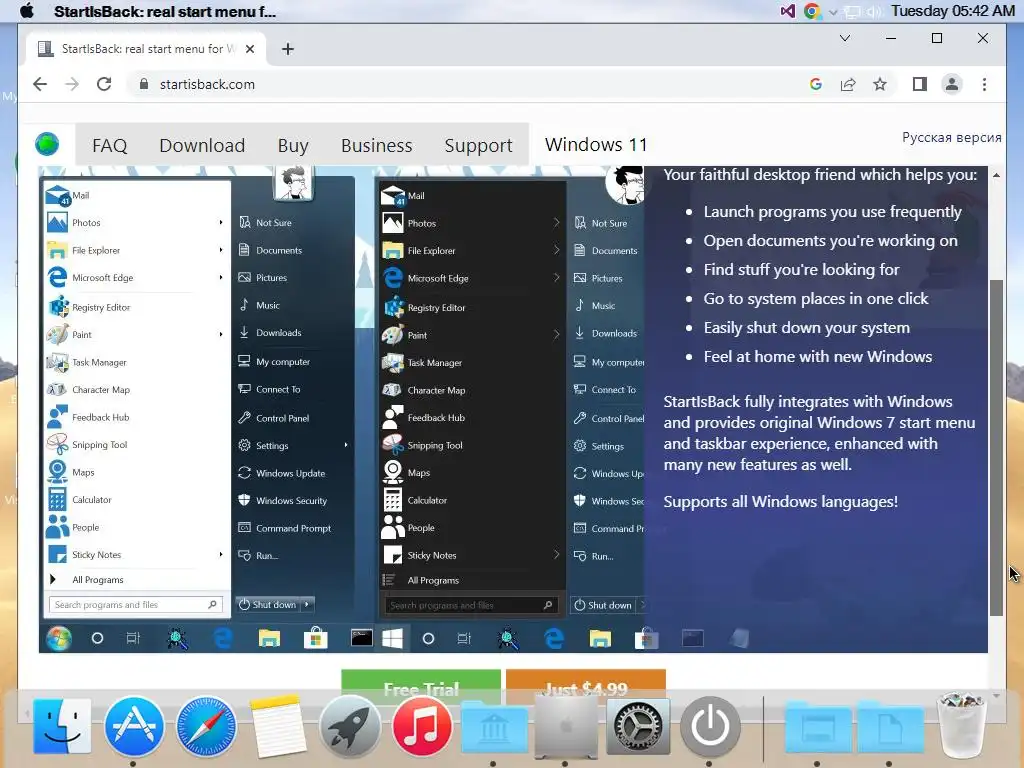Expand Settings submenu arrow in light menu

[x=346, y=445]
